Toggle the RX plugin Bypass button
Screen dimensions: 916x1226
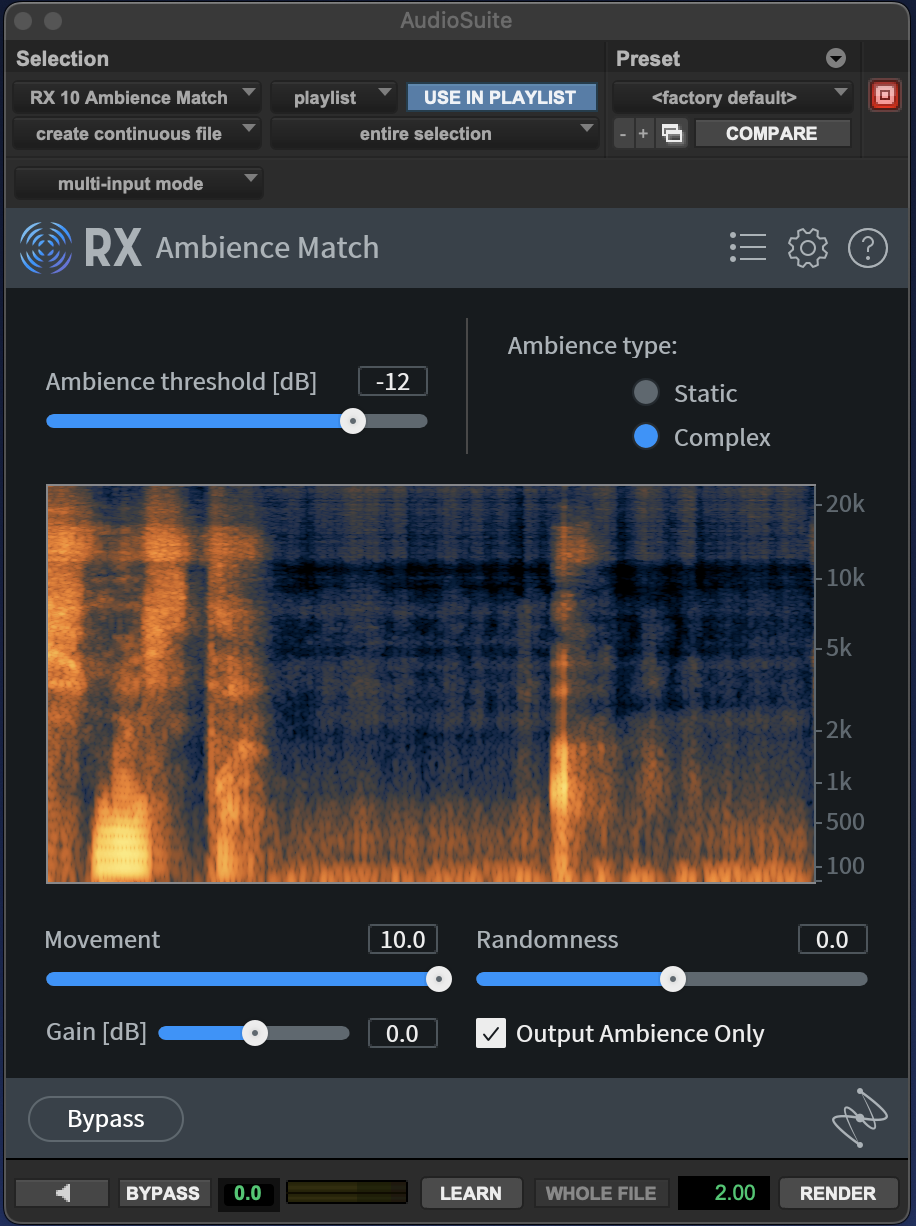(x=106, y=1119)
